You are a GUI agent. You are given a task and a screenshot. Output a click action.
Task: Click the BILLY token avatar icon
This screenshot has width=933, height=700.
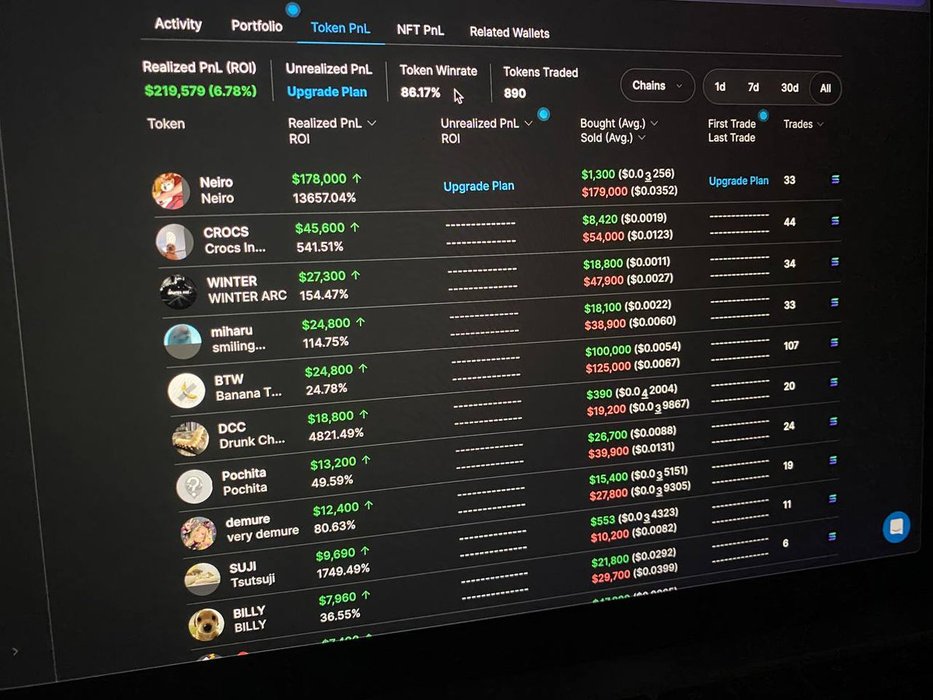click(205, 623)
